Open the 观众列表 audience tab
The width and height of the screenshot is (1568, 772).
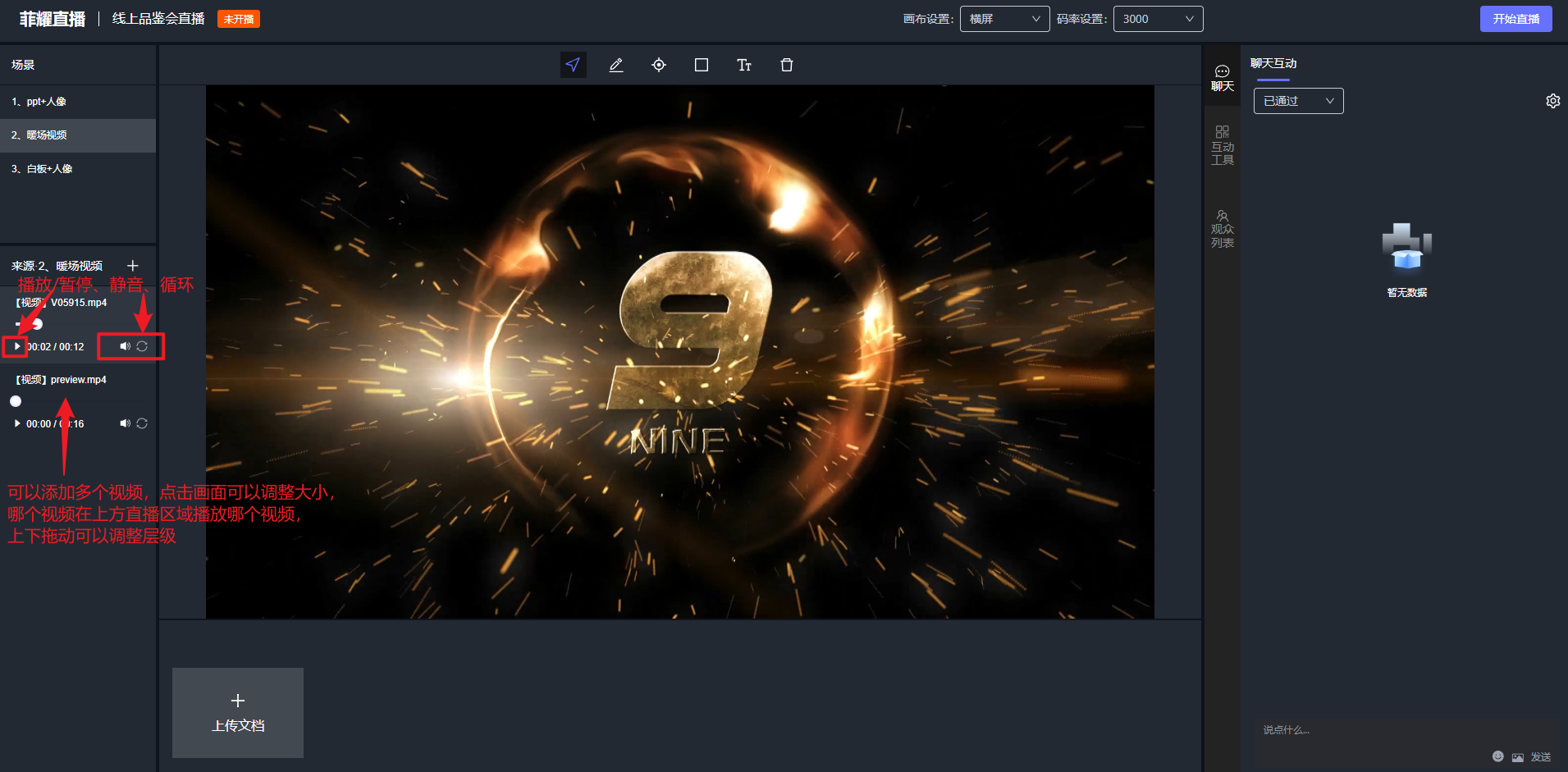click(x=1222, y=229)
